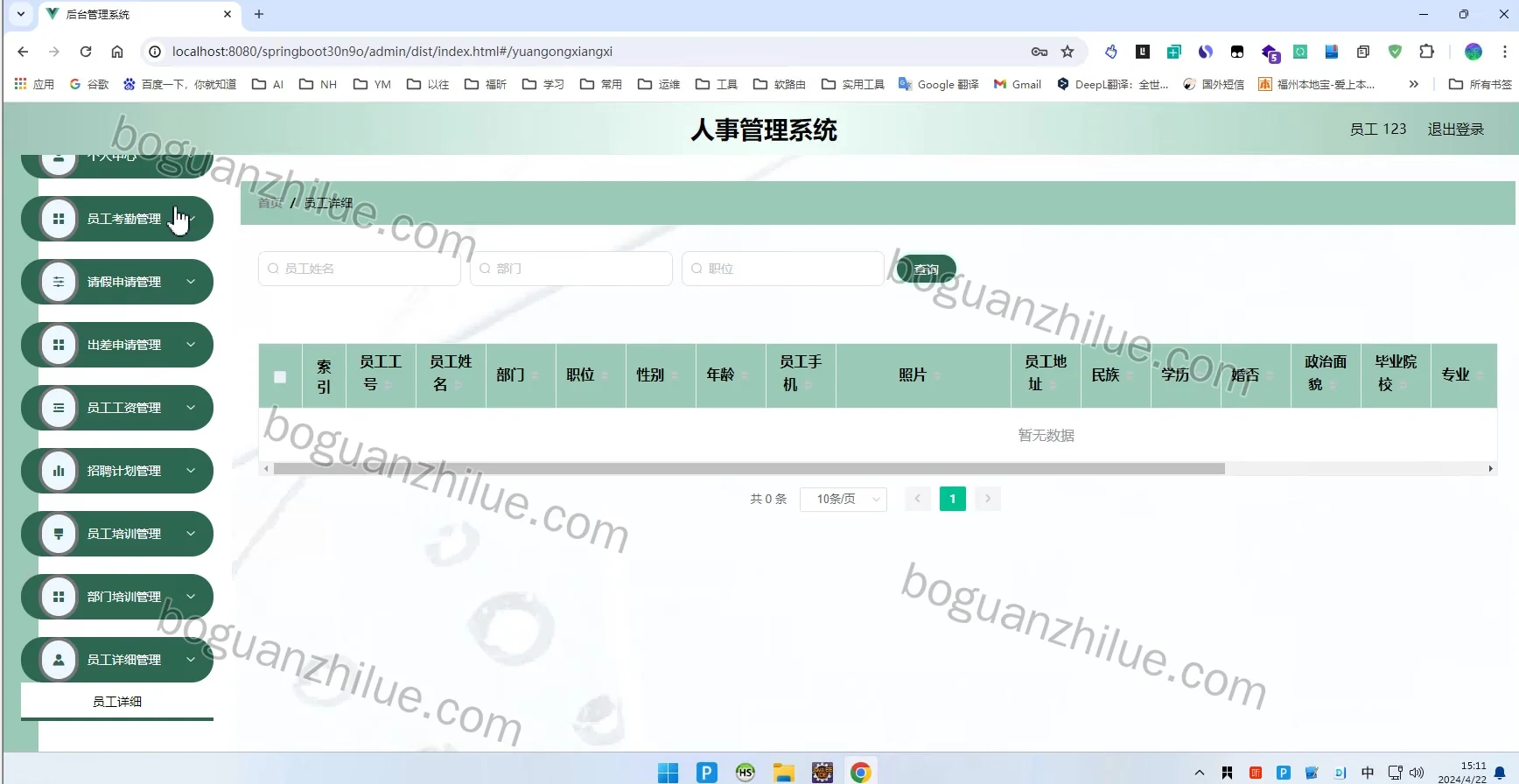Go to 首页 via breadcrumb
This screenshot has width=1519, height=784.
coord(270,203)
